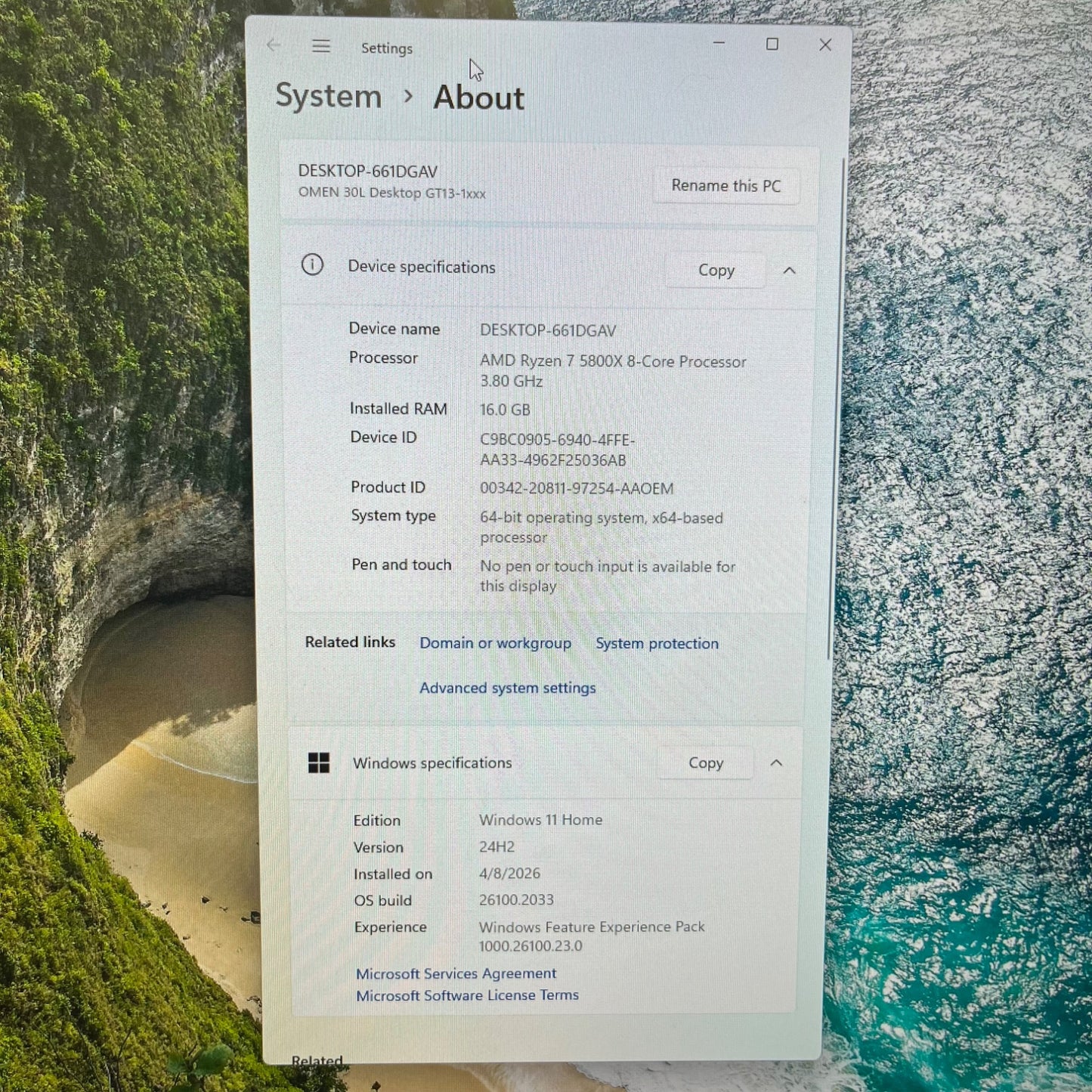This screenshot has width=1092, height=1092.
Task: Click the Windows logo beside Windows specifications
Action: (319, 763)
